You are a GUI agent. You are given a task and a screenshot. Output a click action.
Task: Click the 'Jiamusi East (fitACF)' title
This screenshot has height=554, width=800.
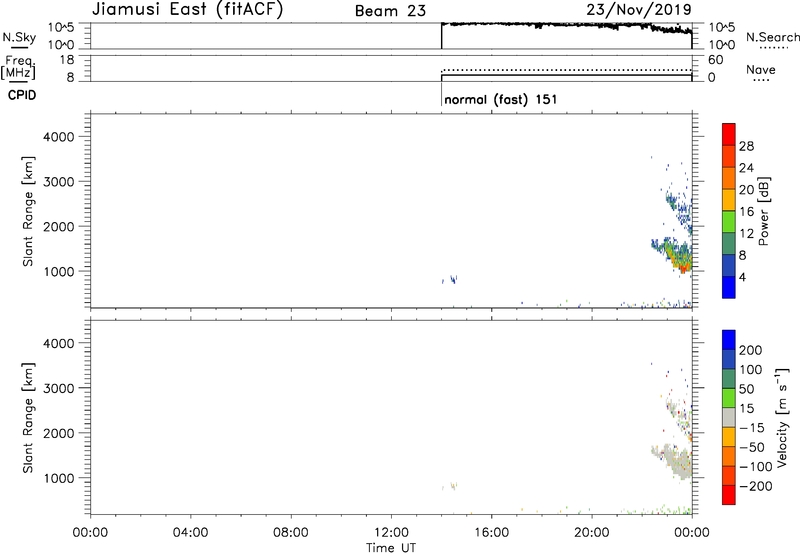[187, 9]
